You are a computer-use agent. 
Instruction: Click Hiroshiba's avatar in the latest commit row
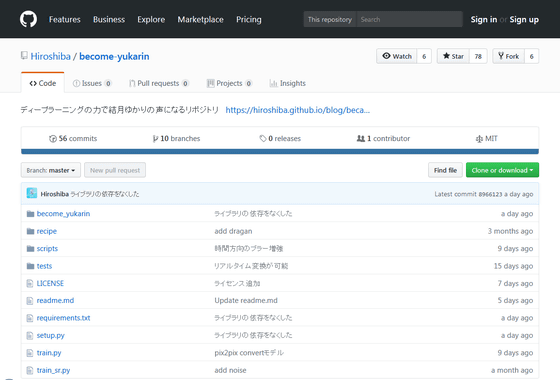(32, 193)
